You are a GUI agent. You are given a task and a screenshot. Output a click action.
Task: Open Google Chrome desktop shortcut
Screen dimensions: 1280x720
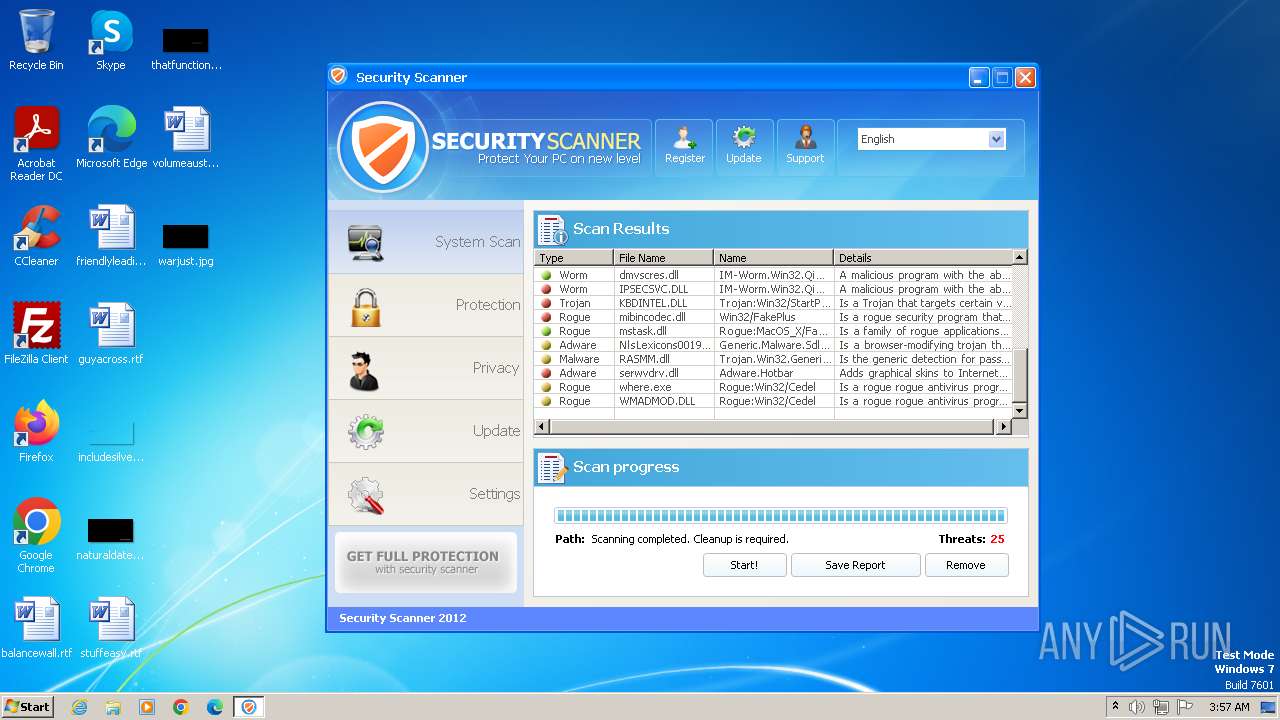[36, 536]
